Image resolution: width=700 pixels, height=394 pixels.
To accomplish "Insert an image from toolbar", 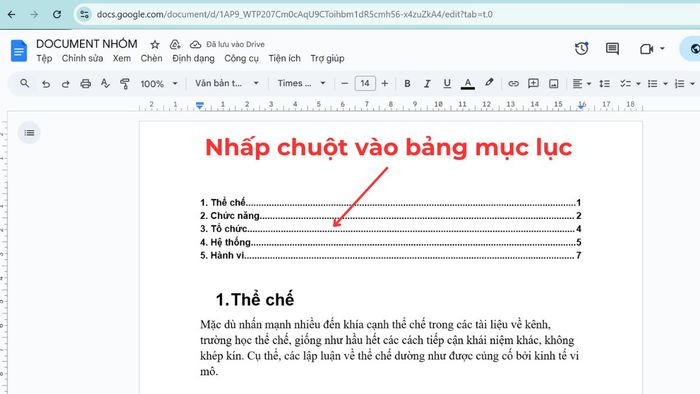I will coord(554,84).
